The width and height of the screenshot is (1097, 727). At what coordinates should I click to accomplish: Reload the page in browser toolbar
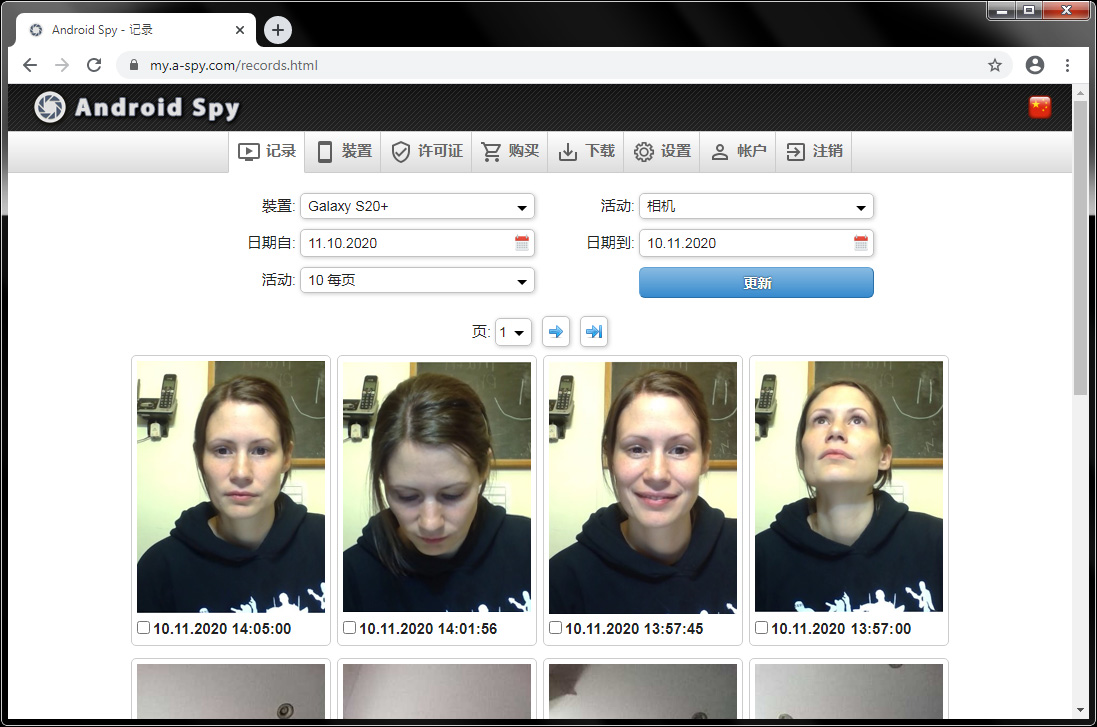click(x=94, y=65)
